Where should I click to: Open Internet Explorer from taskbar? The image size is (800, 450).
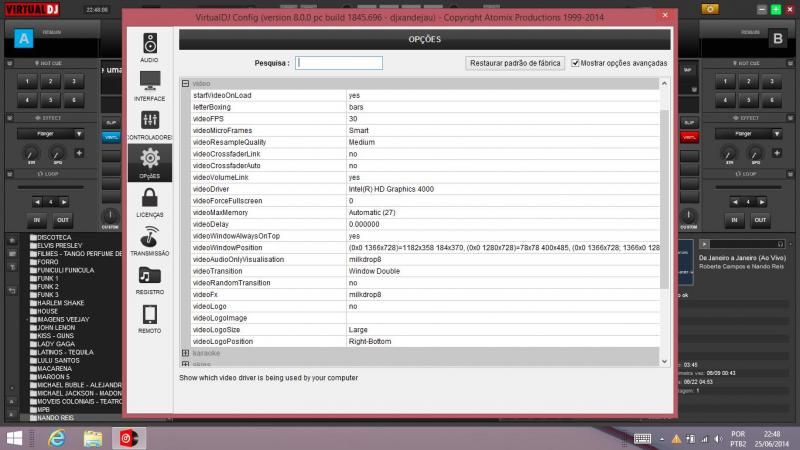(x=57, y=438)
